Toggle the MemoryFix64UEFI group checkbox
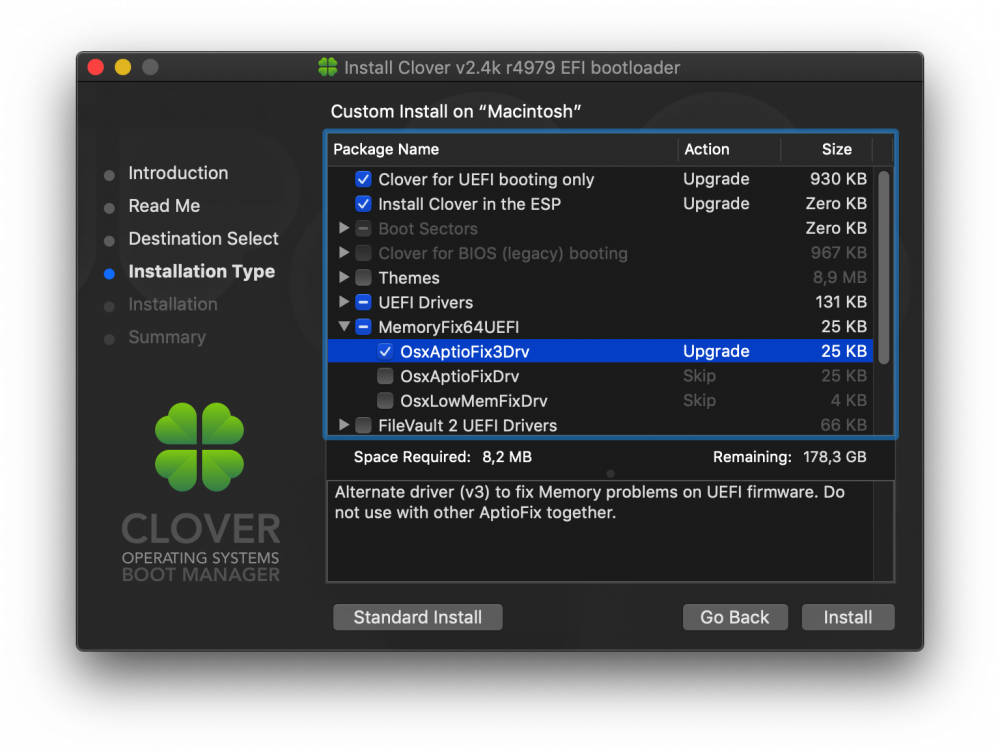The image size is (1000, 752). pos(363,327)
